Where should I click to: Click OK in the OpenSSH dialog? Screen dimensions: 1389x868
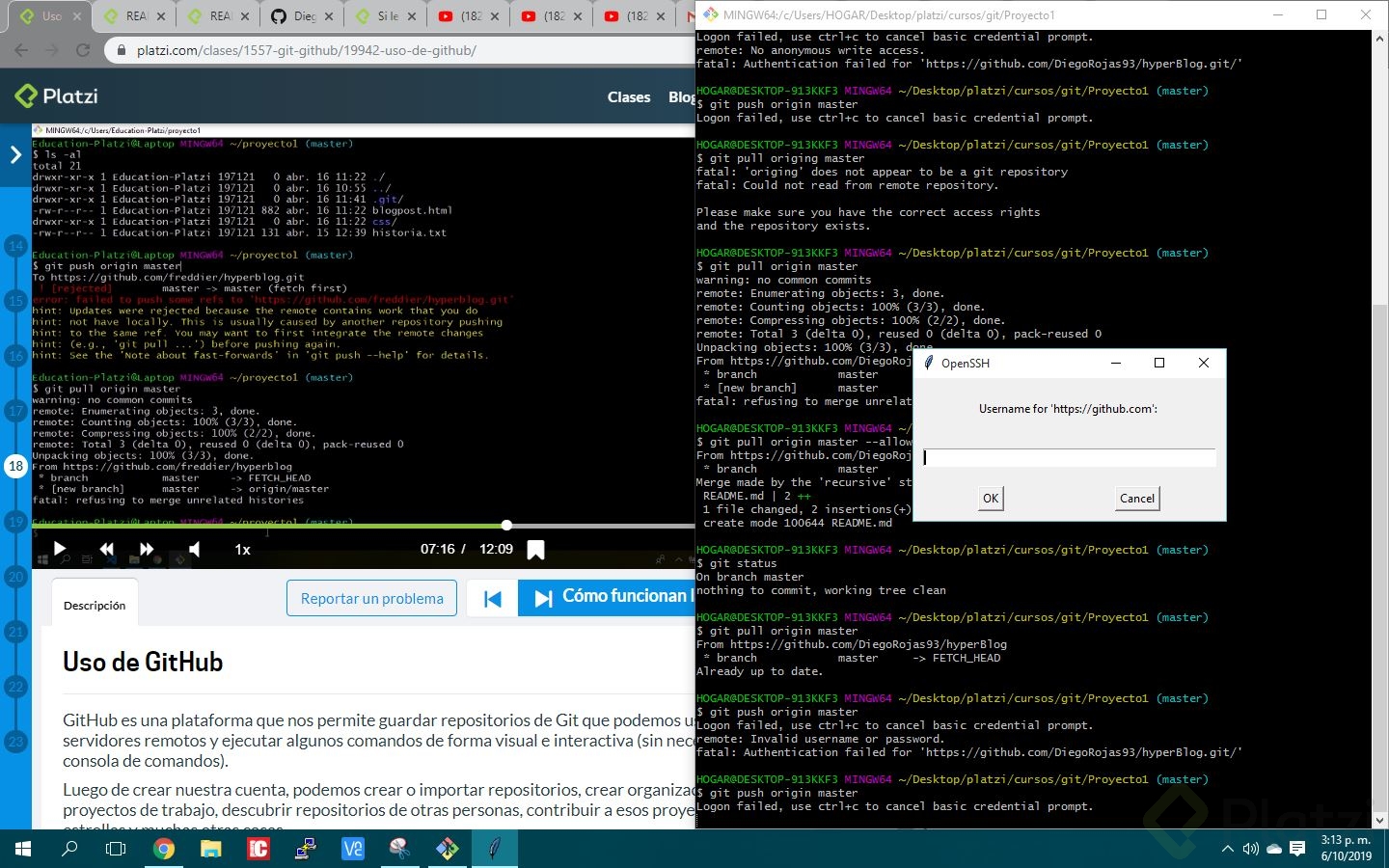point(991,498)
